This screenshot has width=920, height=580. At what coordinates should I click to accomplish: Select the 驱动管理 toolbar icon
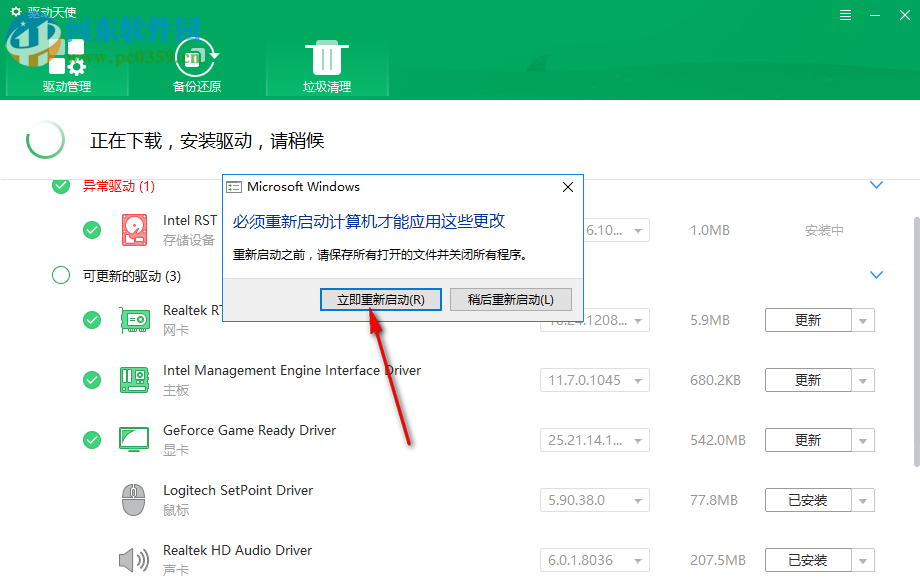tap(66, 55)
